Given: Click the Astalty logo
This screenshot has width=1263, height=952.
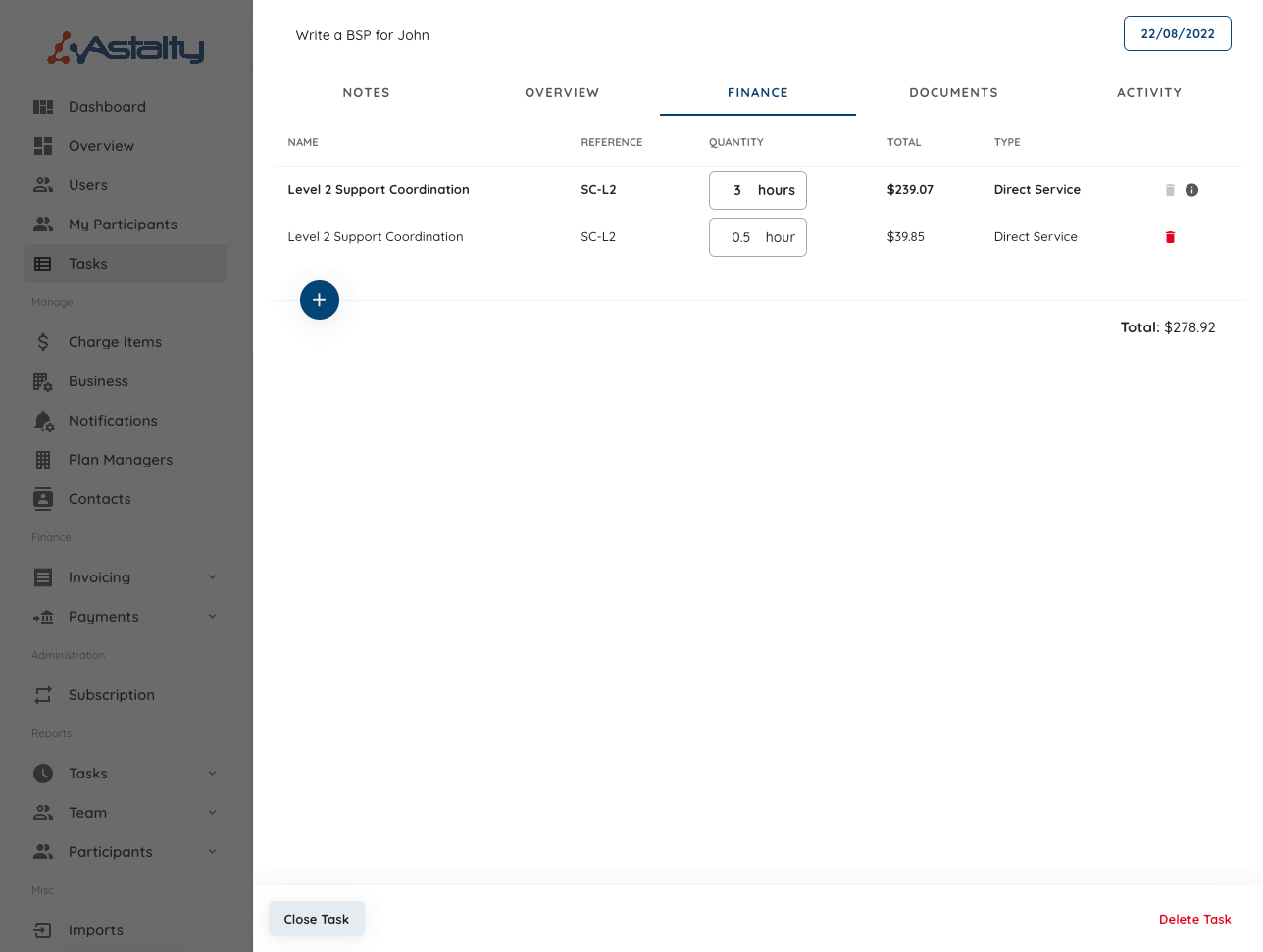Looking at the screenshot, I should coord(126,47).
